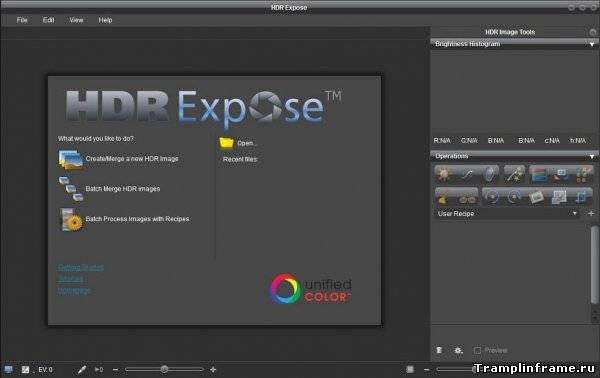Click the Batch Process sunflower icon

(71, 220)
